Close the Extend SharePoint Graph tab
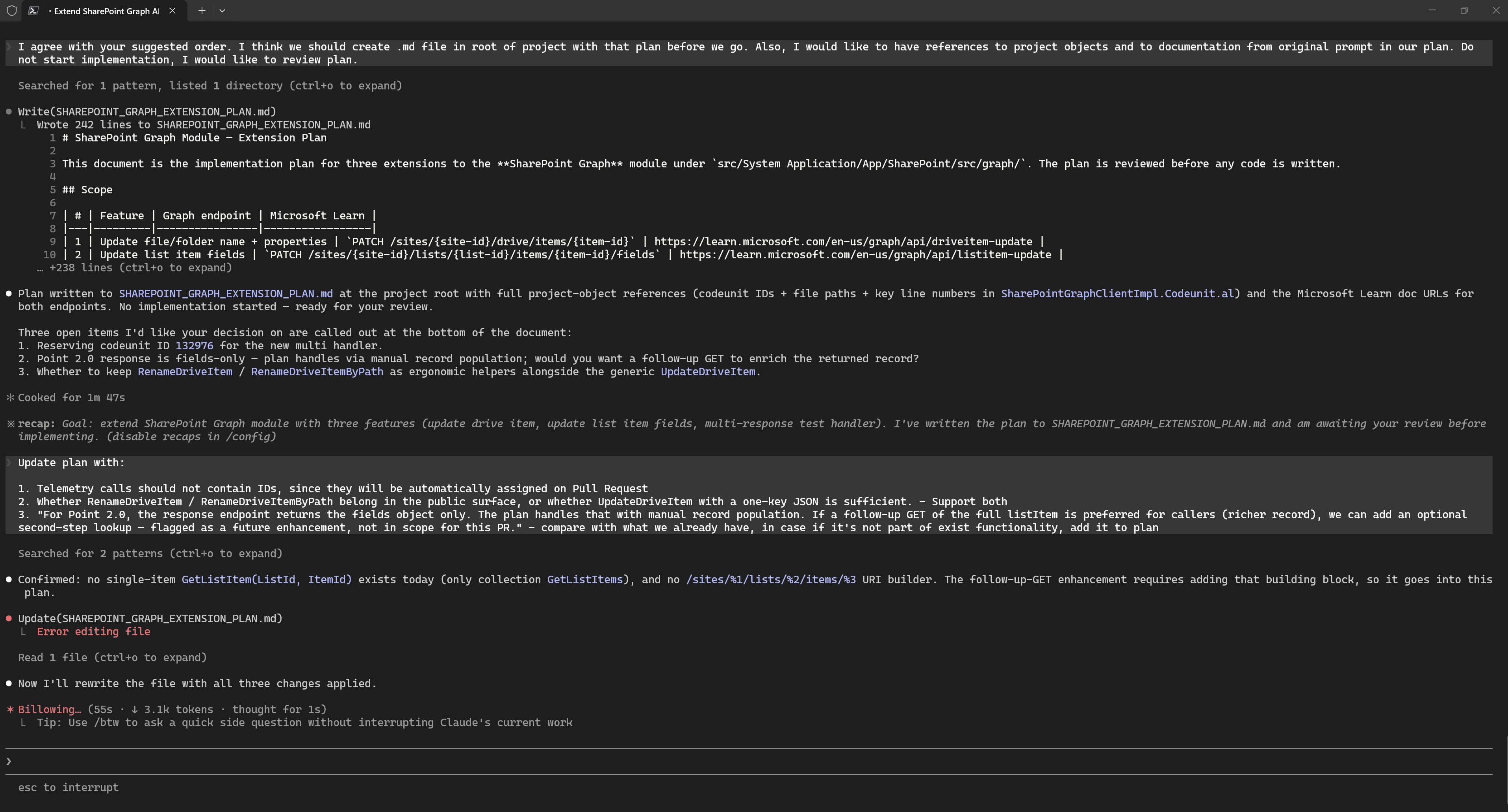1508x812 pixels. point(172,11)
